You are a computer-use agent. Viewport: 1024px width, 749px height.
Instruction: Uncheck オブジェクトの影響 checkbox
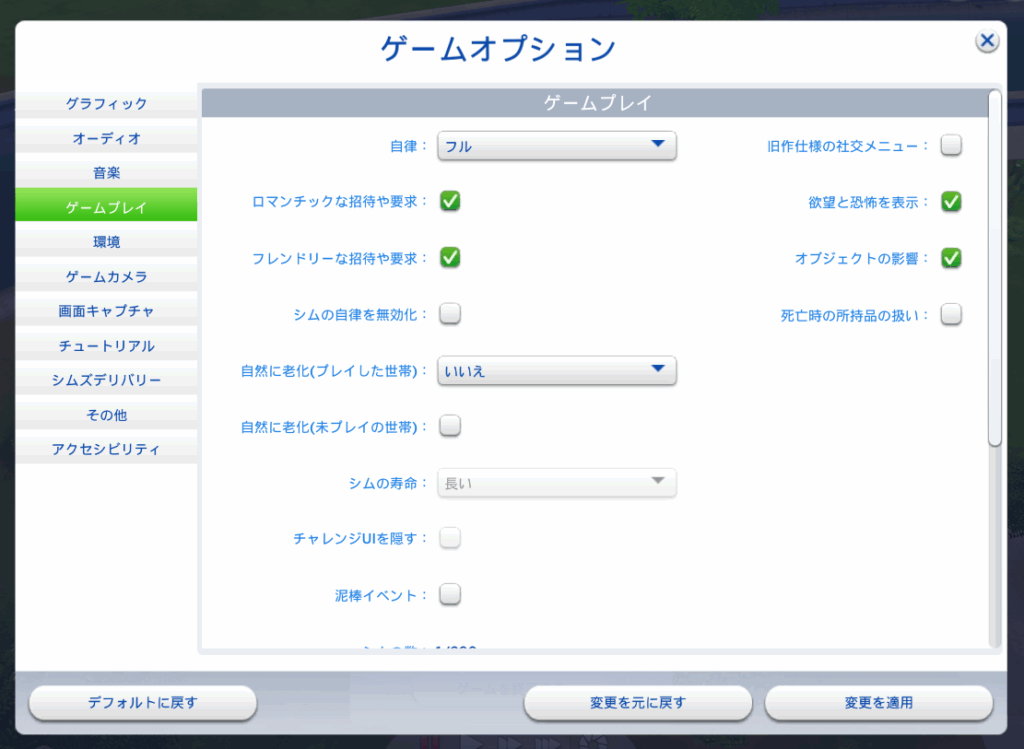(951, 258)
